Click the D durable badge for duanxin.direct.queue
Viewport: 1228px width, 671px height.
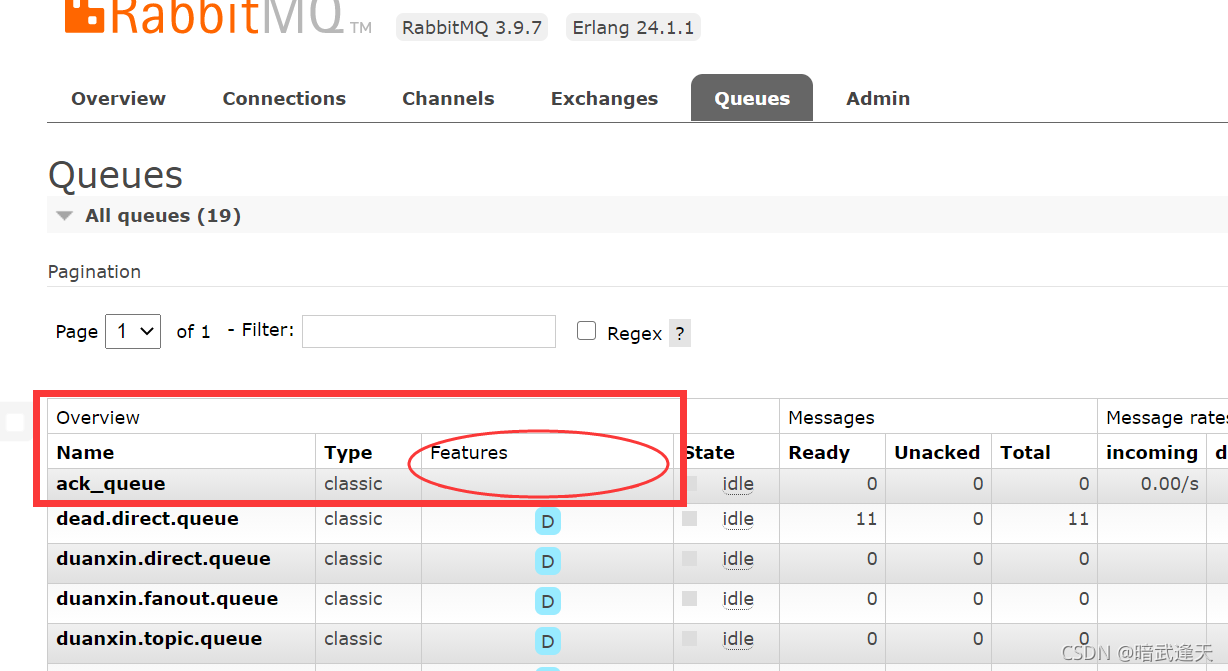click(x=547, y=562)
